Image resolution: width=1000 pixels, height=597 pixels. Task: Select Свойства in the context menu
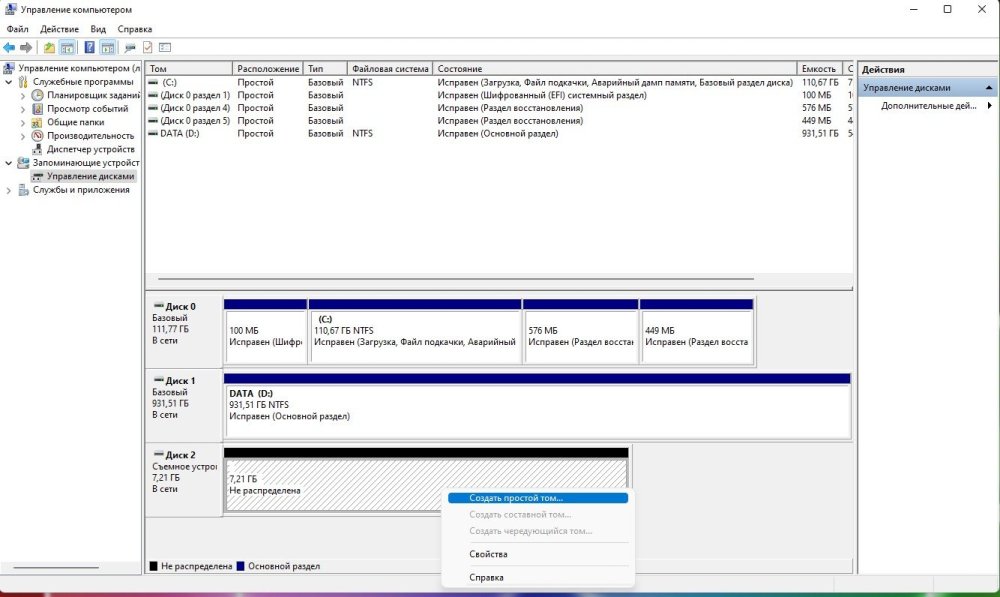coord(488,554)
